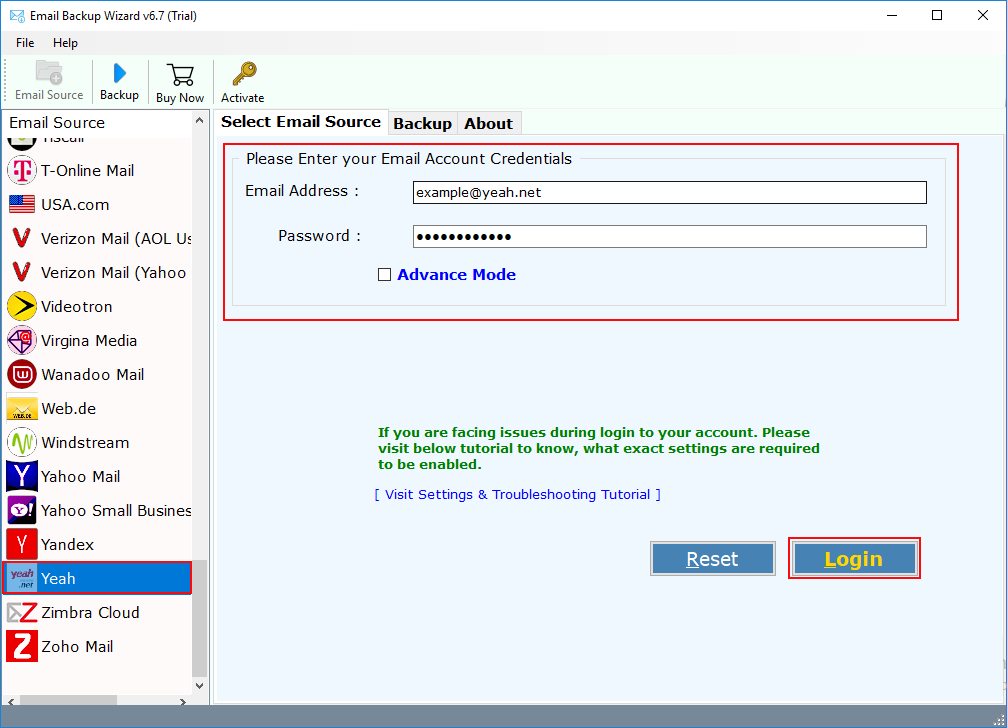Image resolution: width=1007 pixels, height=728 pixels.
Task: Select the Yandex red Y icon
Action: 22,544
